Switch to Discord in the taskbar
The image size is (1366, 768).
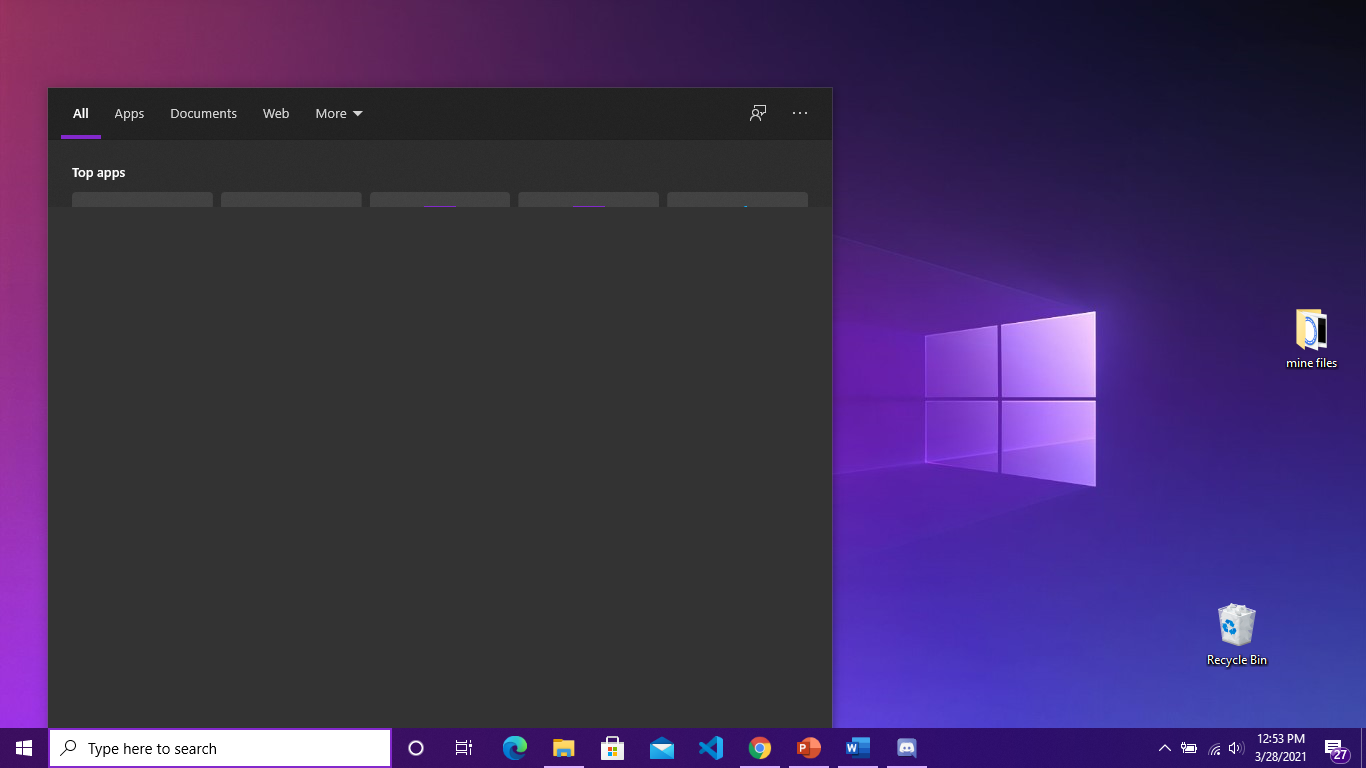point(907,748)
